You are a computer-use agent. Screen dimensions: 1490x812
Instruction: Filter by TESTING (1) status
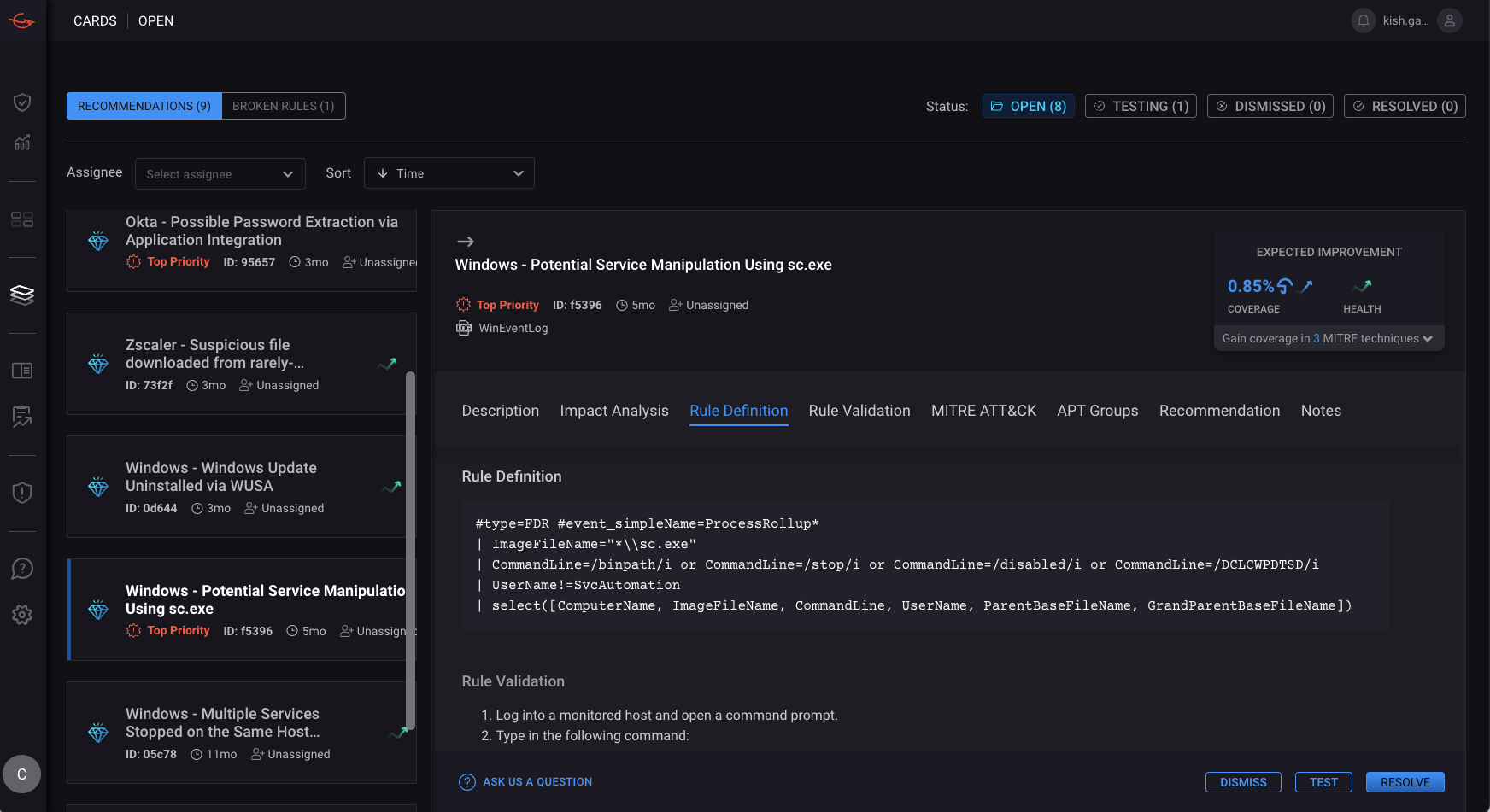[x=1141, y=106]
